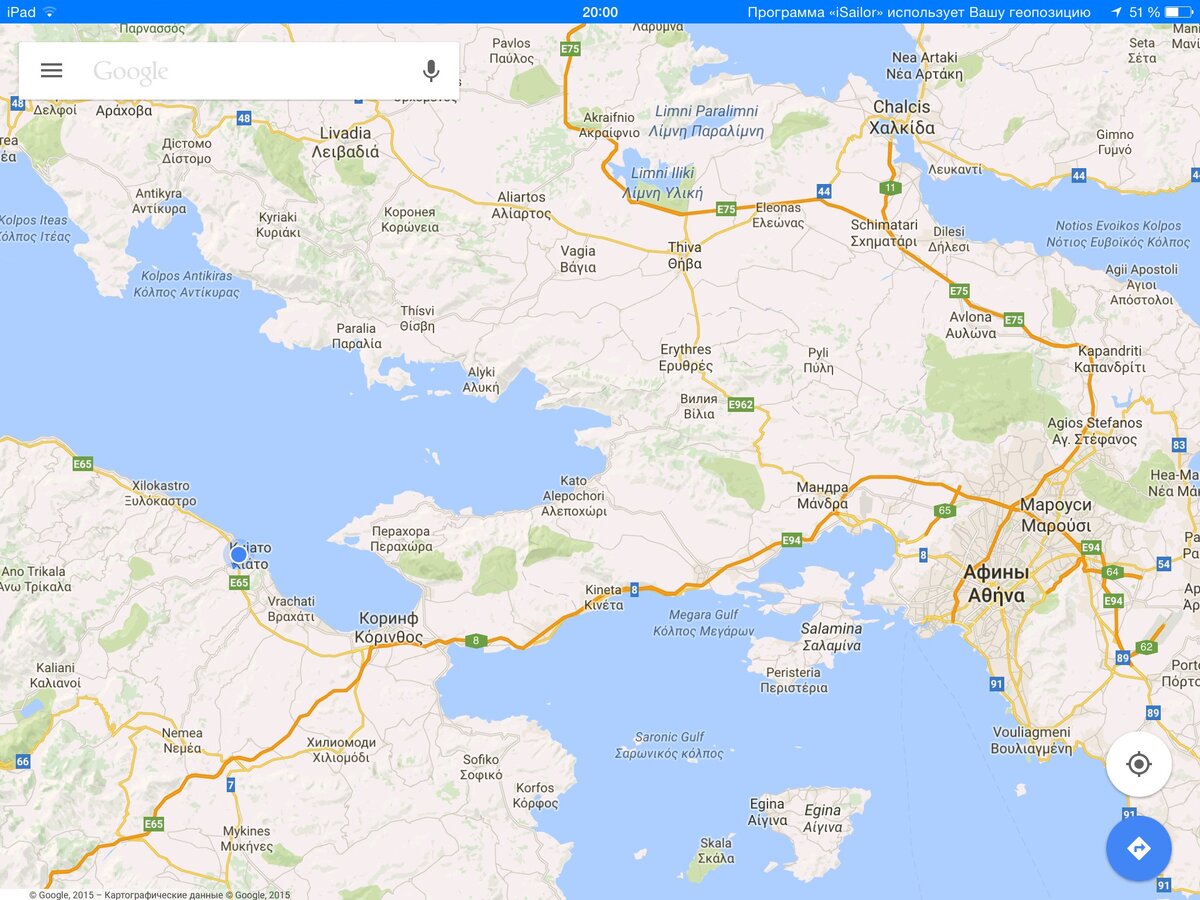Open directions with blue arrow button
Viewport: 1200px width, 900px height.
pos(1139,848)
